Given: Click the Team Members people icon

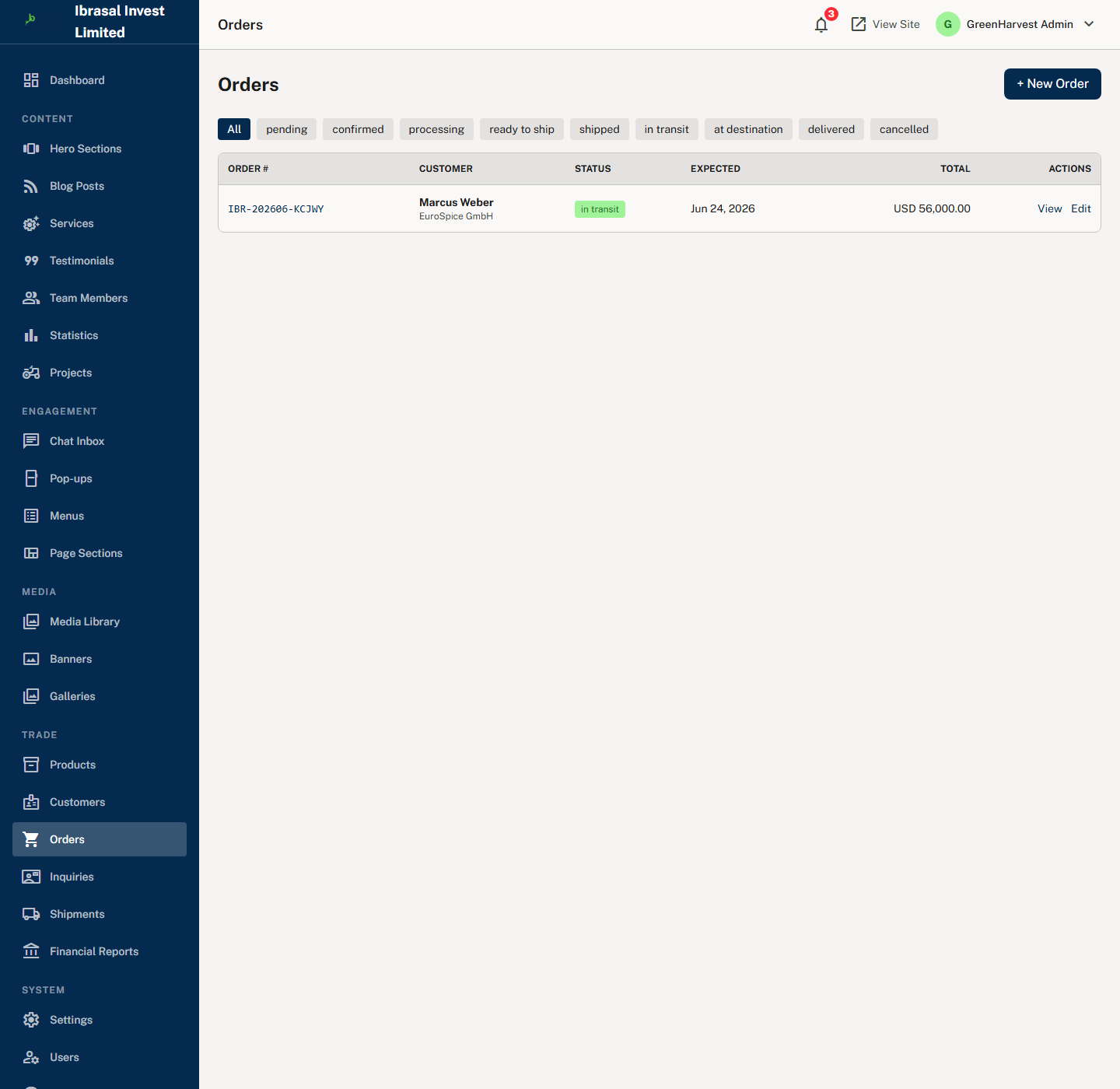Looking at the screenshot, I should [x=31, y=298].
